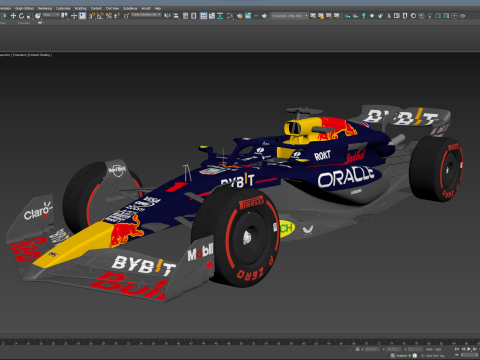The image size is (480, 360).
Task: Toggle the Isolate Selection icon
Action: coord(344,349)
